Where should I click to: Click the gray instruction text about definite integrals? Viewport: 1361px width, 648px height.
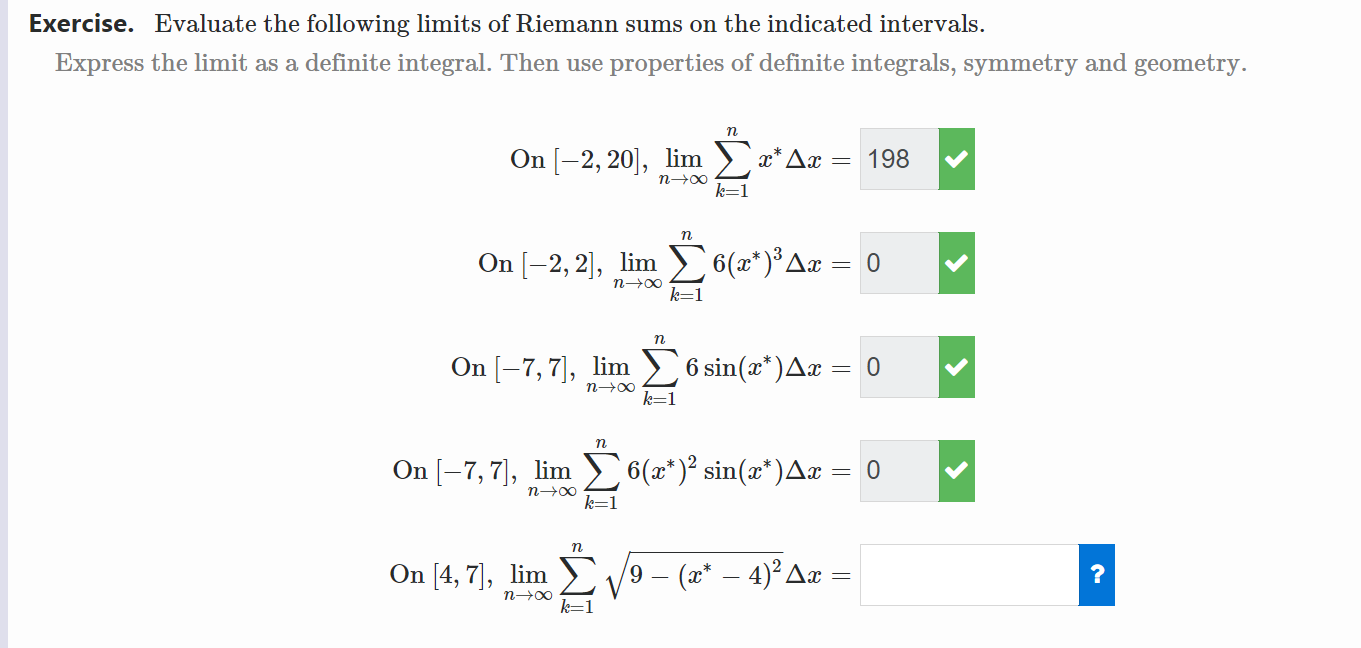pyautogui.click(x=651, y=62)
